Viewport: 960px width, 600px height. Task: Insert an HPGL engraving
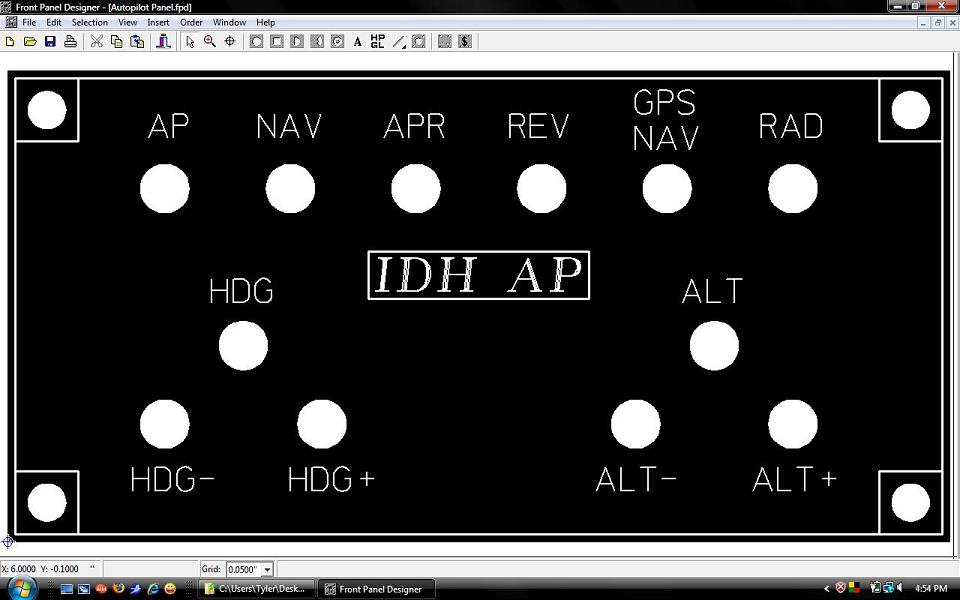(x=378, y=42)
